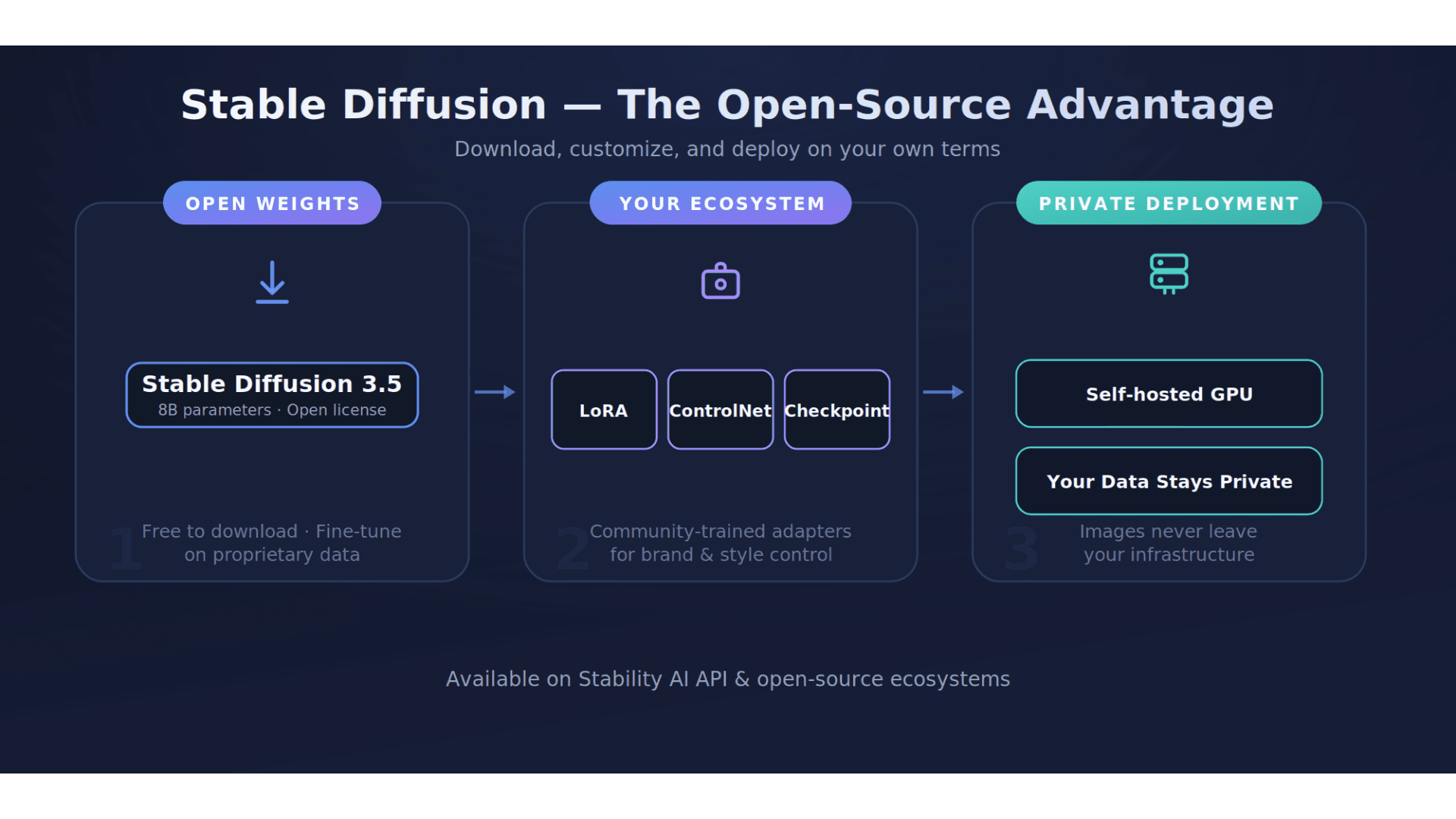The width and height of the screenshot is (1456, 819).
Task: Click the subtitle 'Download, customize, and deploy on your own terms'
Action: tap(727, 149)
